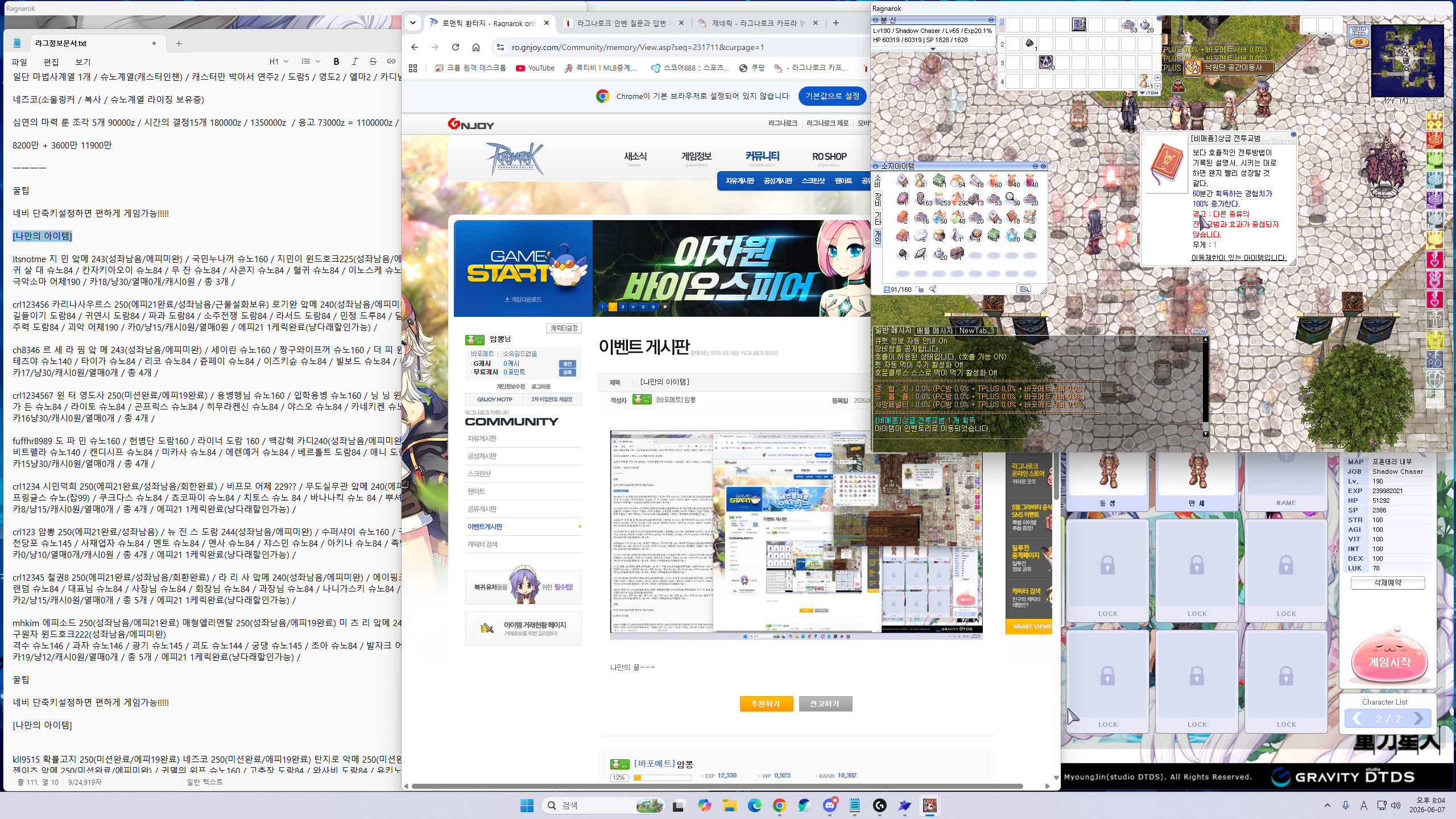The height and width of the screenshot is (819, 1456).
Task: Click the EXP buff status icon
Action: [x=1434, y=121]
